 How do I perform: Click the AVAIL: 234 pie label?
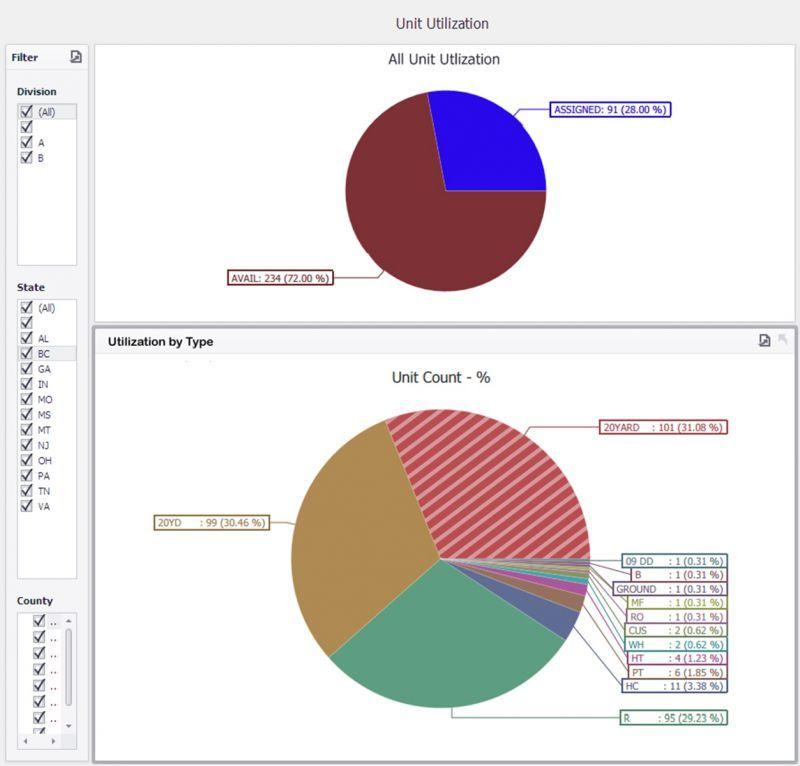click(x=280, y=278)
